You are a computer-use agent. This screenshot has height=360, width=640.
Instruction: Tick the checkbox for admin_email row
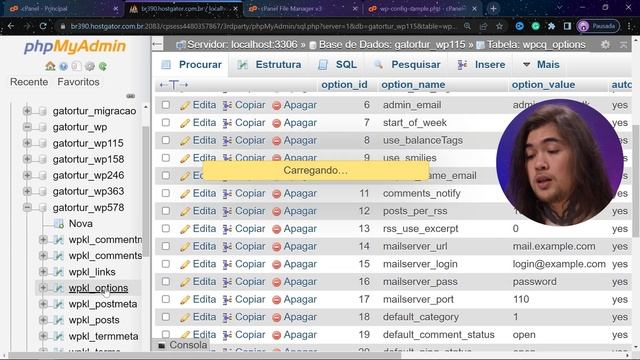166,105
